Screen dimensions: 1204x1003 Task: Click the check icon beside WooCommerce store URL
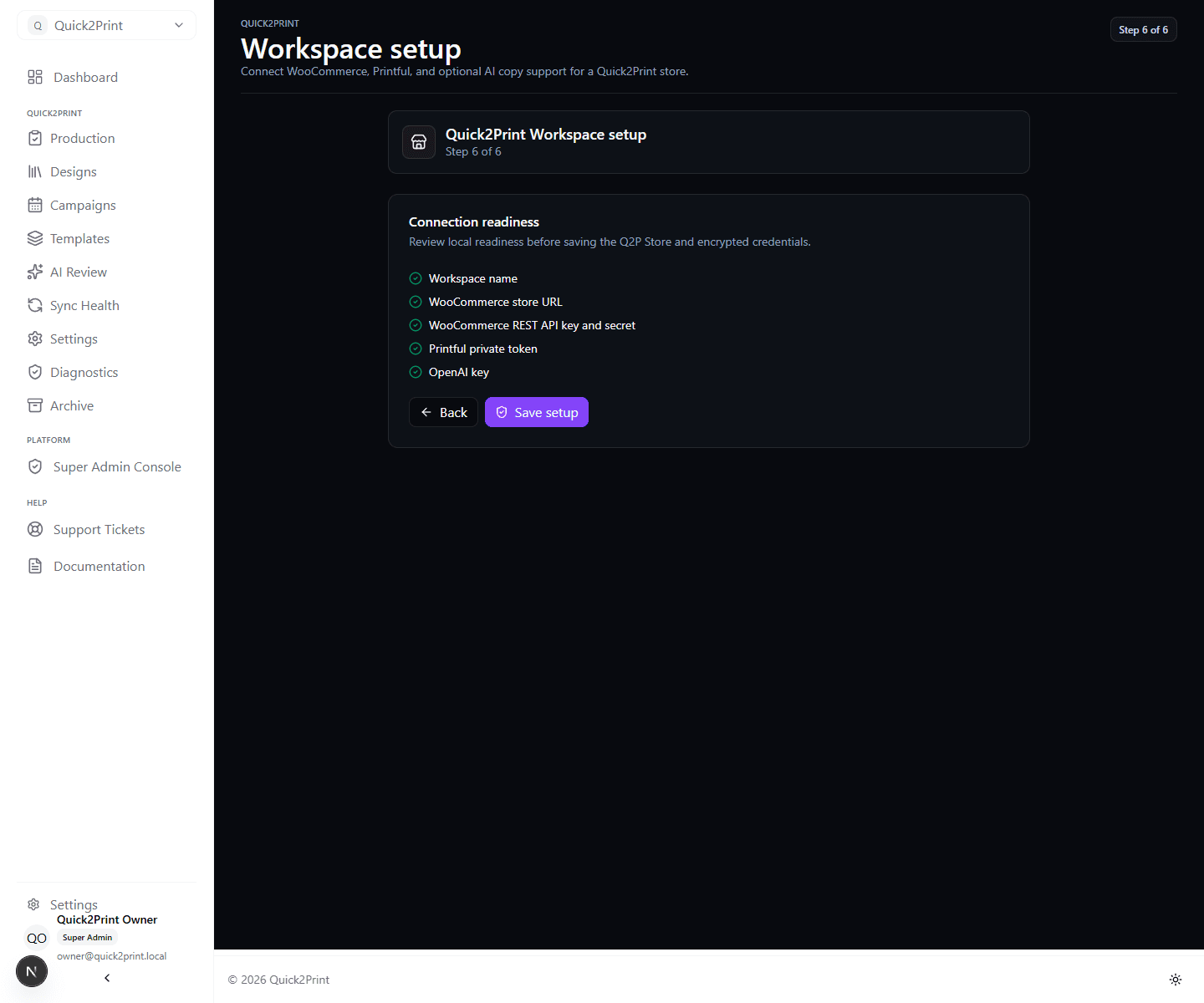point(416,302)
